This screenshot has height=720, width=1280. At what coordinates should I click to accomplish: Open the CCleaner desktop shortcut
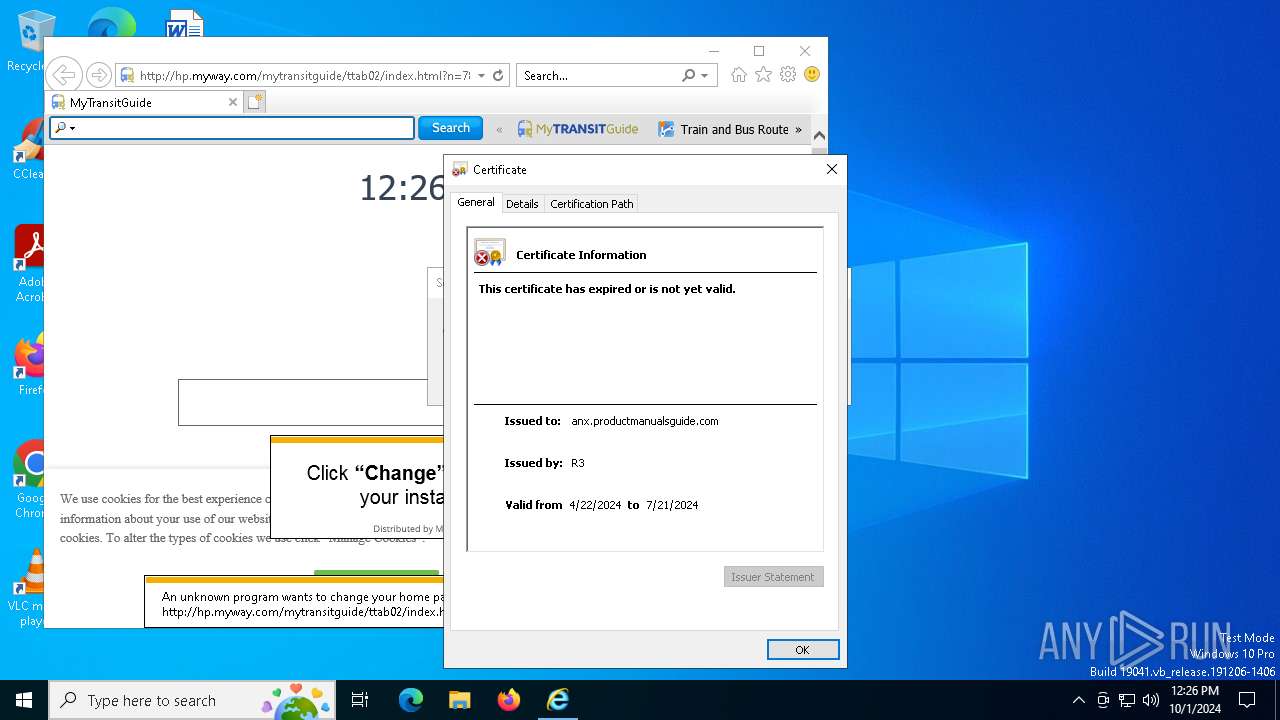29,150
